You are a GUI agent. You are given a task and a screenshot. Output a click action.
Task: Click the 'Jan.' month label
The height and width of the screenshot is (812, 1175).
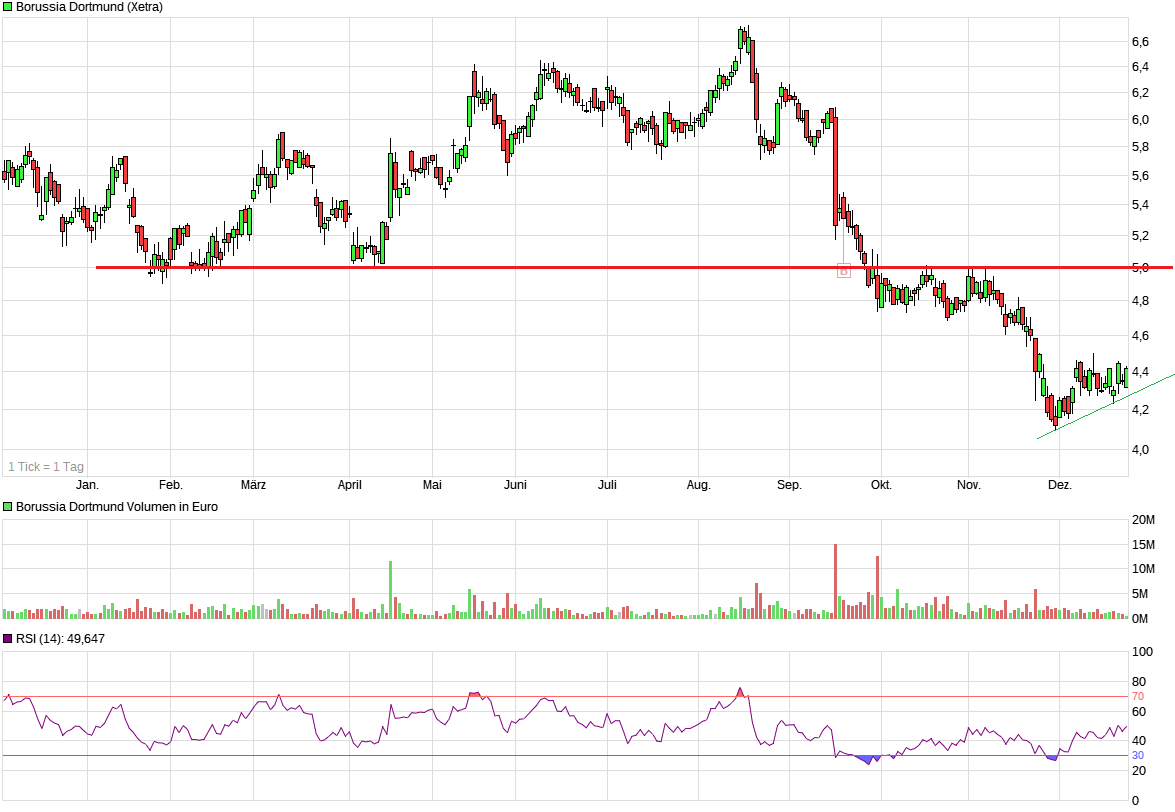click(x=88, y=485)
